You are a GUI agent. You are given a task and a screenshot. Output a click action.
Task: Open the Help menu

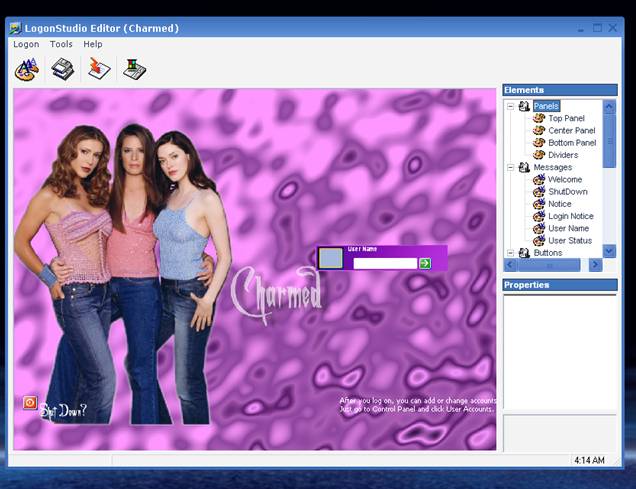point(93,44)
